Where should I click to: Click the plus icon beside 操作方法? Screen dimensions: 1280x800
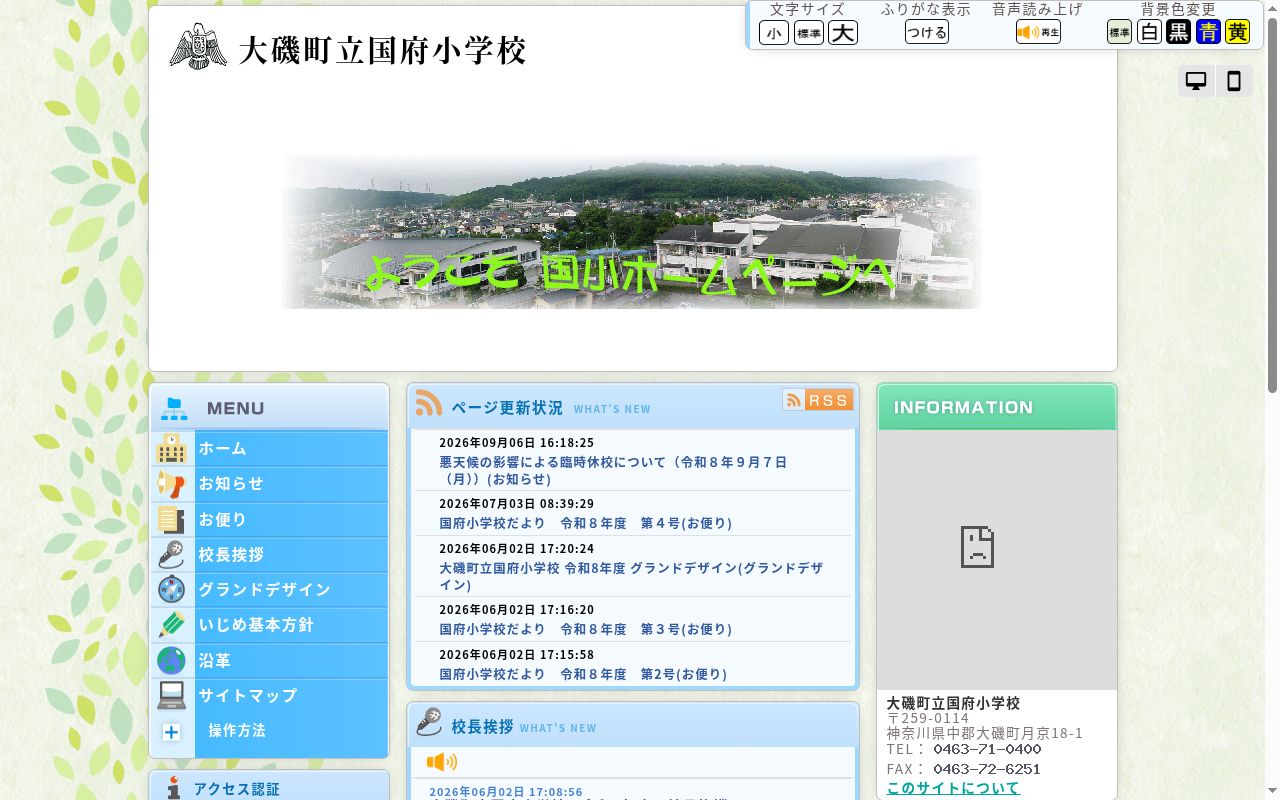171,732
